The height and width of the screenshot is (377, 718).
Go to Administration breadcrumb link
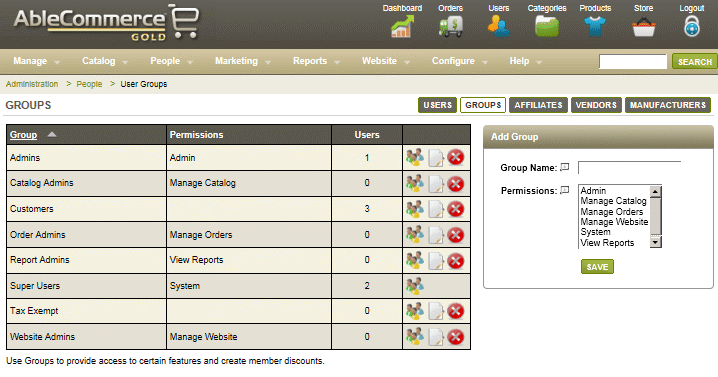click(32, 84)
